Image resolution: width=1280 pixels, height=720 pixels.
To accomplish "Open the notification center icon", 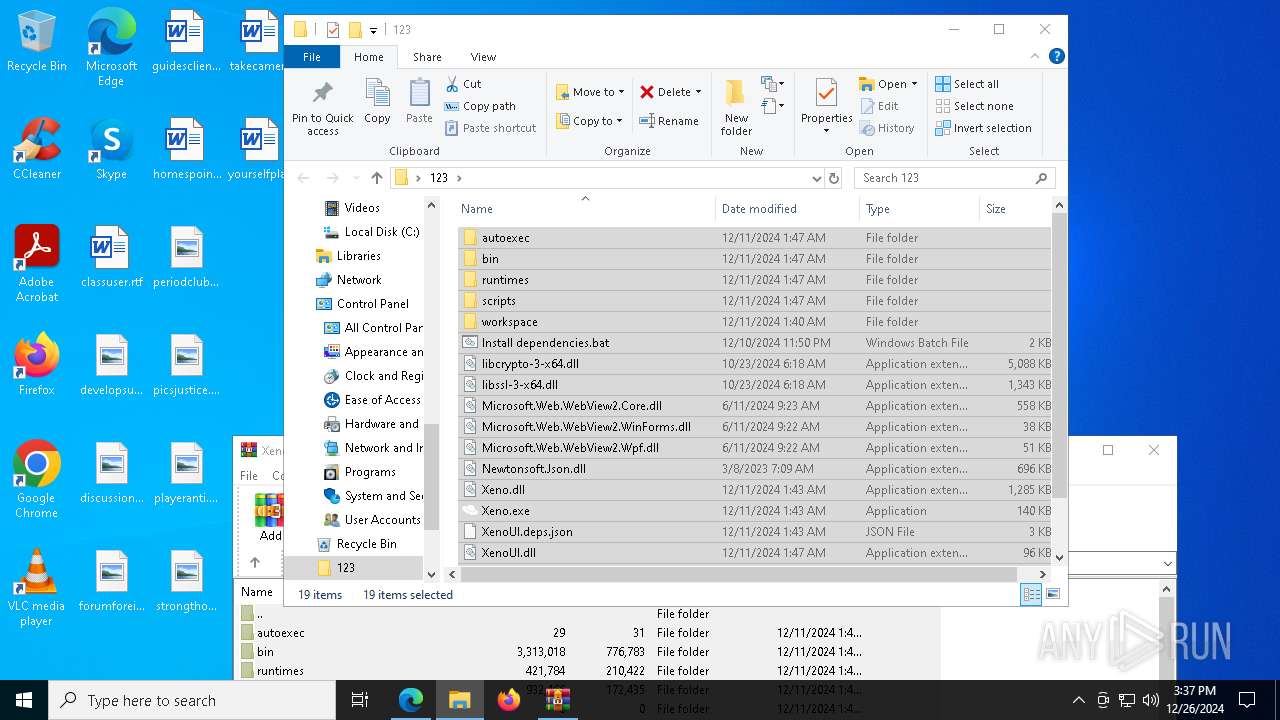I will 1247,700.
